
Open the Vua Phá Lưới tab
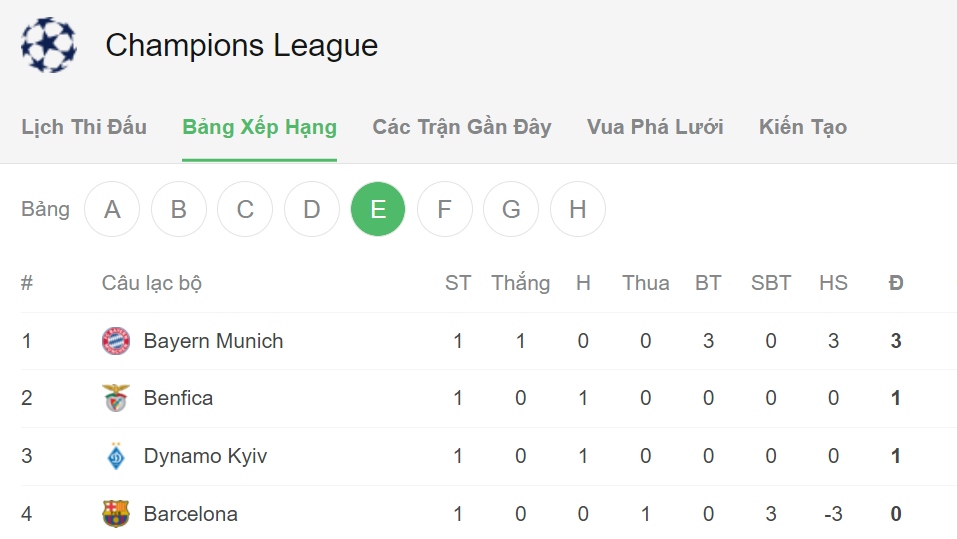[x=655, y=127]
